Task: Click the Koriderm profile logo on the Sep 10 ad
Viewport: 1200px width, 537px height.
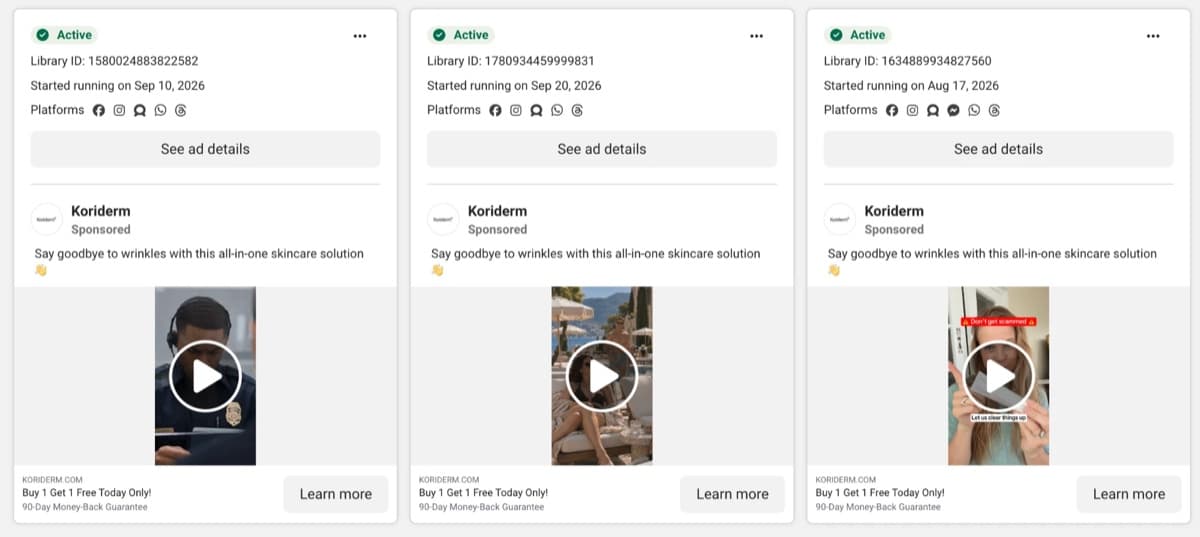Action: [x=47, y=219]
